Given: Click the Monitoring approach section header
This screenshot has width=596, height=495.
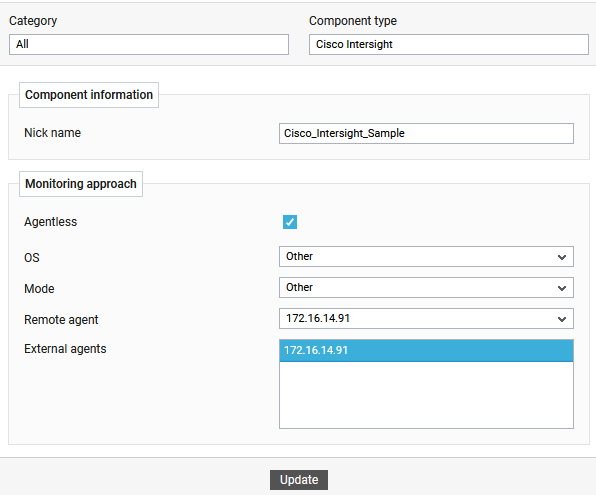Looking at the screenshot, I should click(81, 184).
